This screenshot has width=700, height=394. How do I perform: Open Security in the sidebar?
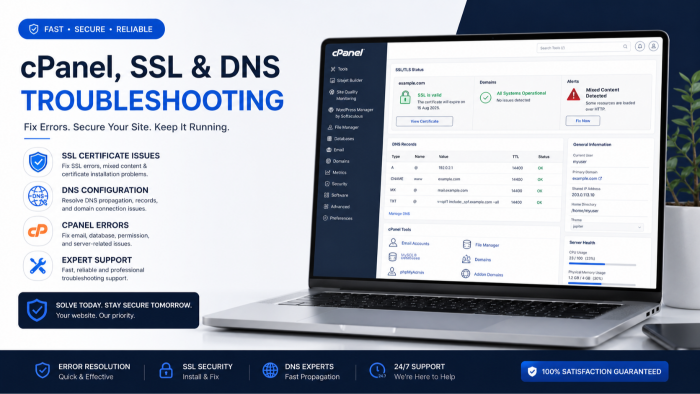[336, 184]
